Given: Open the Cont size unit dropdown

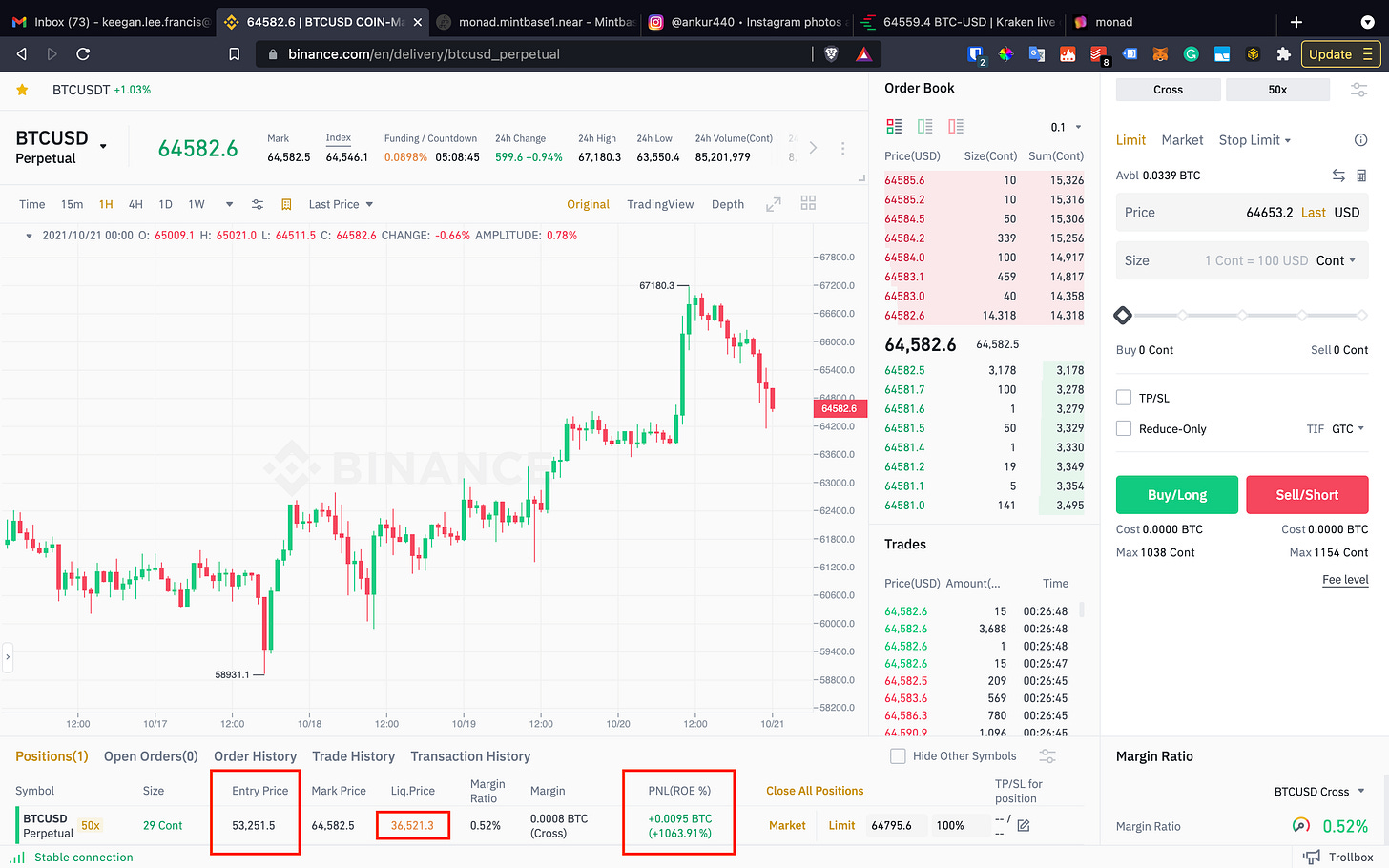Looking at the screenshot, I should (x=1336, y=260).
